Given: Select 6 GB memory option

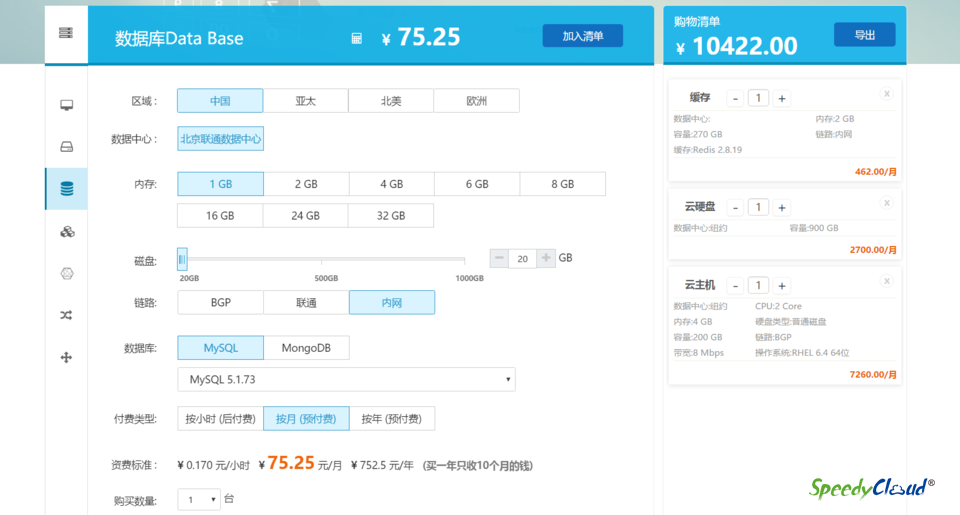Looking at the screenshot, I should coord(477,184).
